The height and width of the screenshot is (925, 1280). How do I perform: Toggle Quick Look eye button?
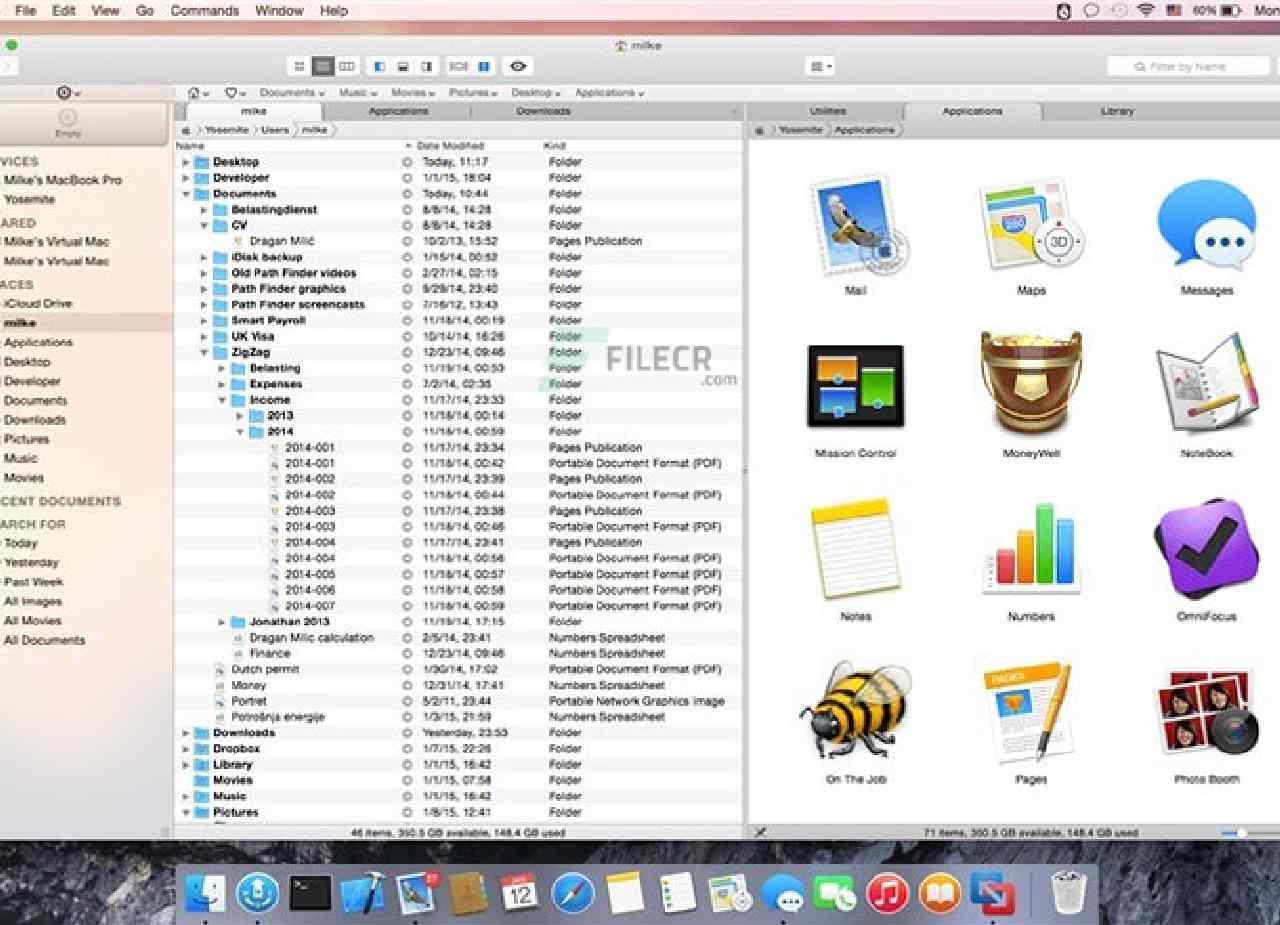coord(518,66)
